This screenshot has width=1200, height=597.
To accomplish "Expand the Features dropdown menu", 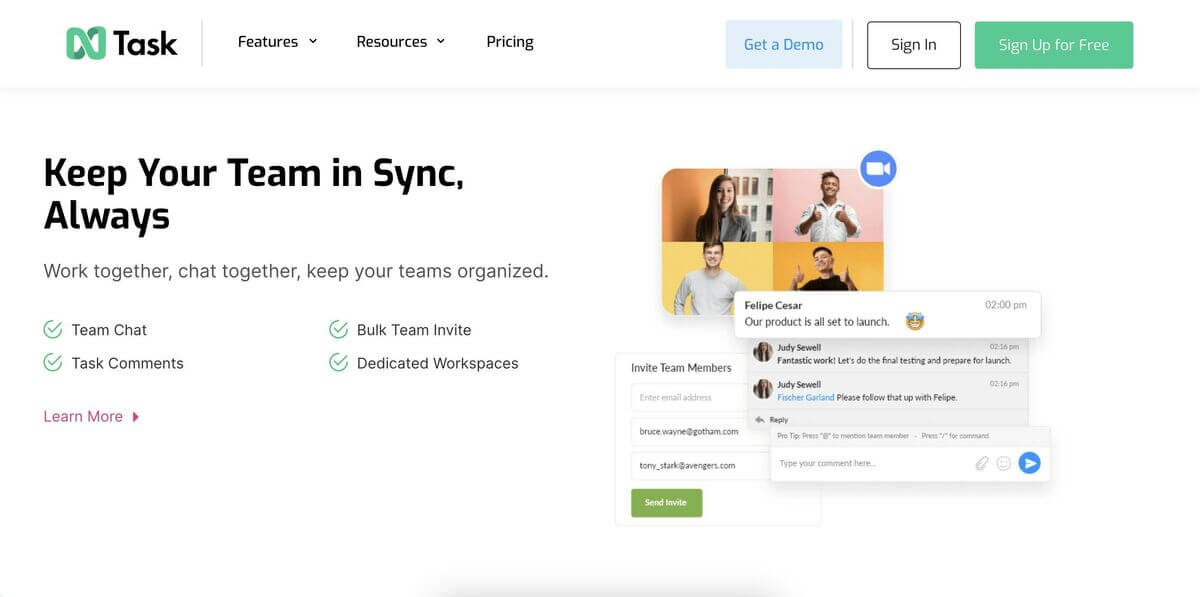I will pos(277,42).
